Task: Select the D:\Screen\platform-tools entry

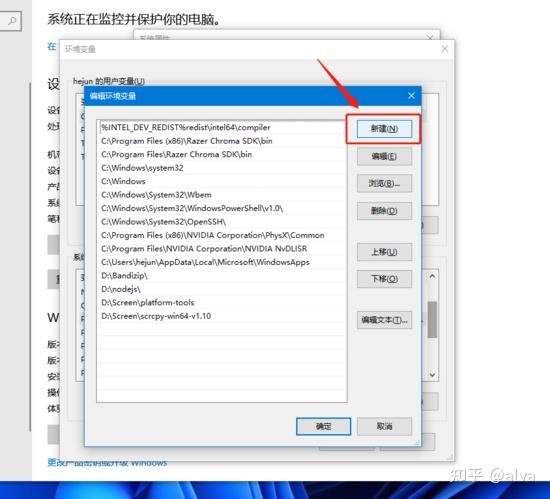Action: tap(222, 302)
